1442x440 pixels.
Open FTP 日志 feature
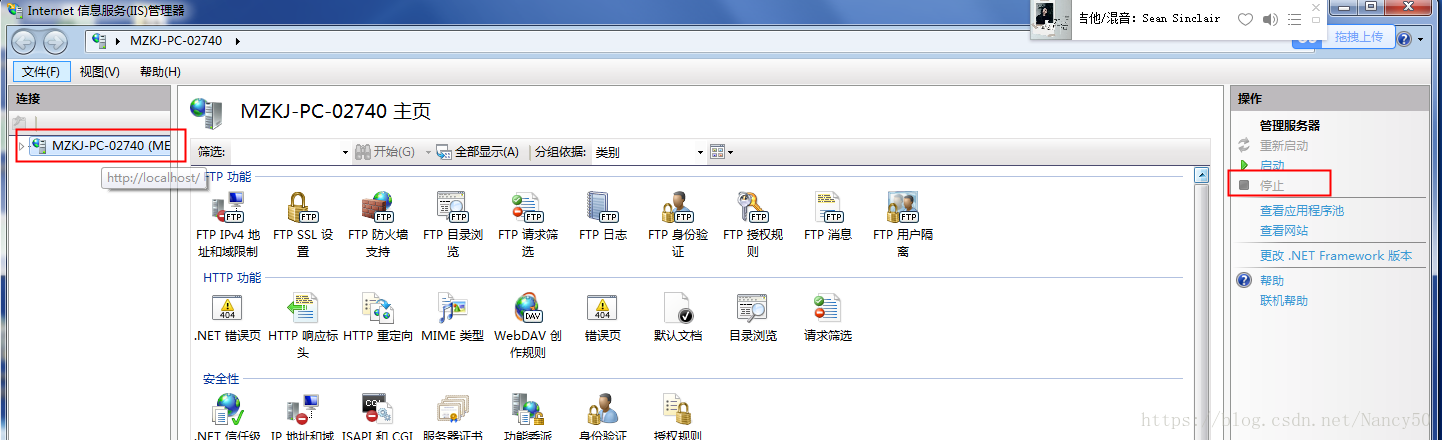(603, 216)
